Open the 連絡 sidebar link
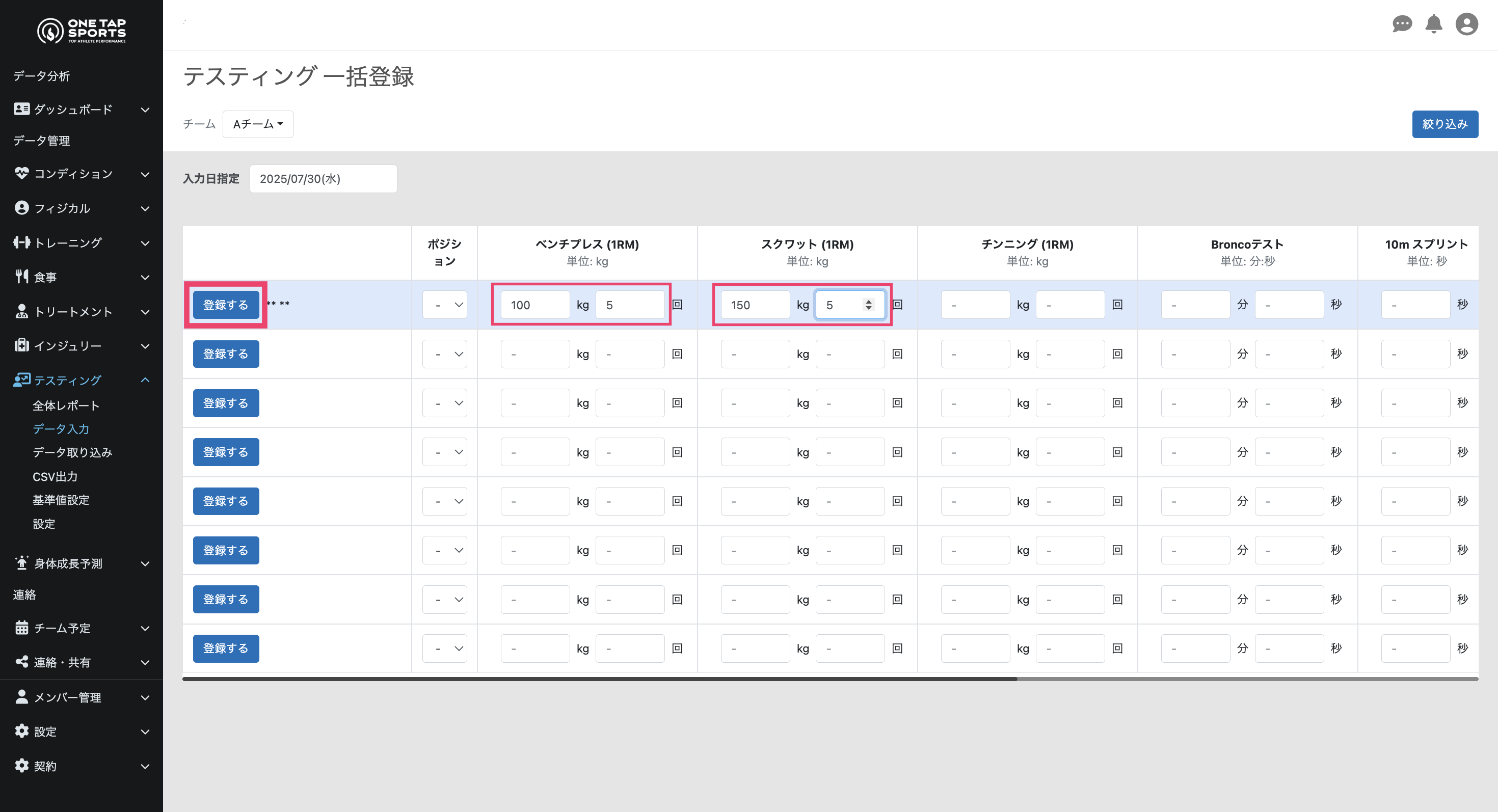The width and height of the screenshot is (1498, 812). pyautogui.click(x=24, y=594)
